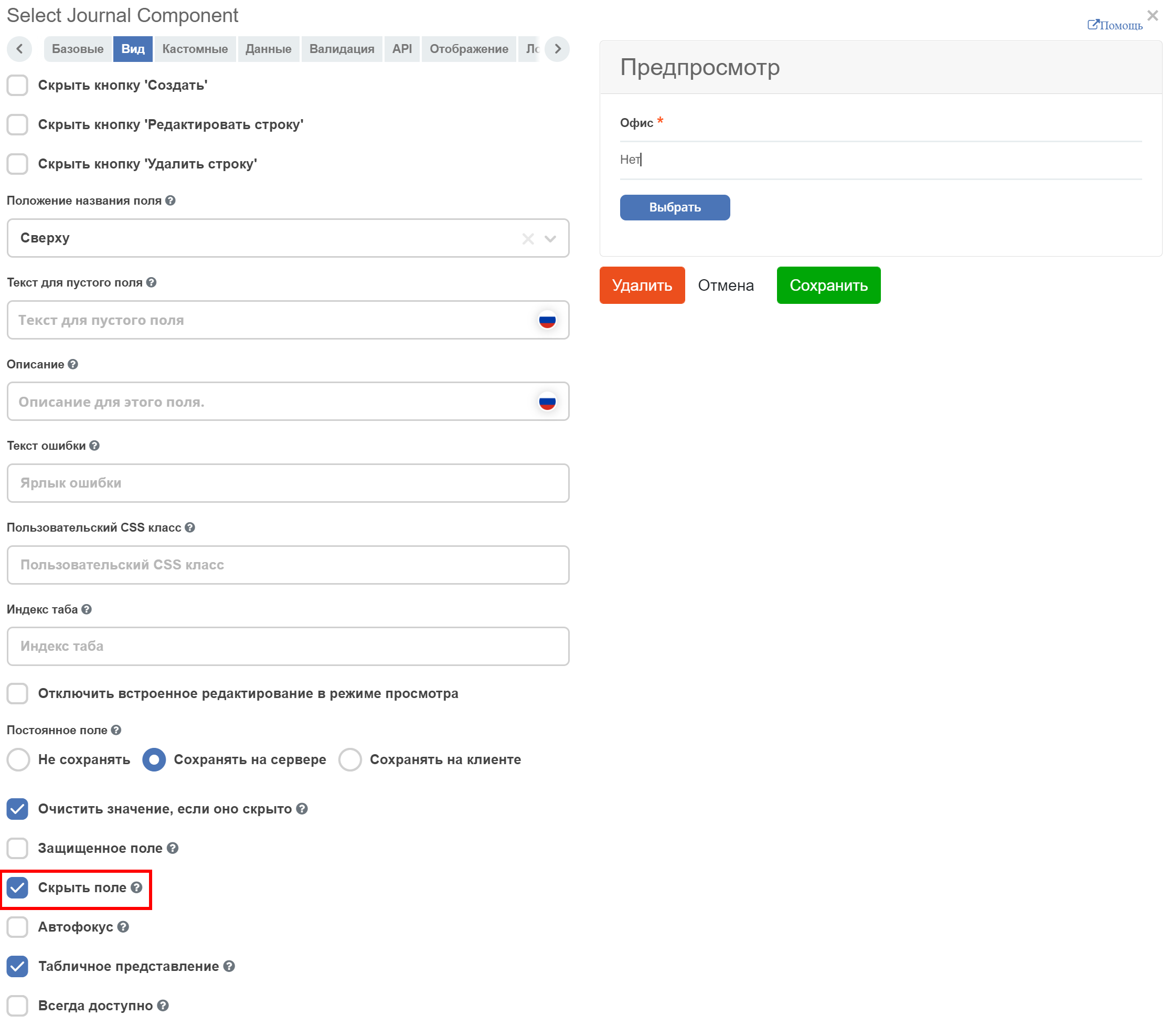Click help icon next to 'Положение названия поля'
This screenshot has width=1171, height=1036.
coord(170,200)
